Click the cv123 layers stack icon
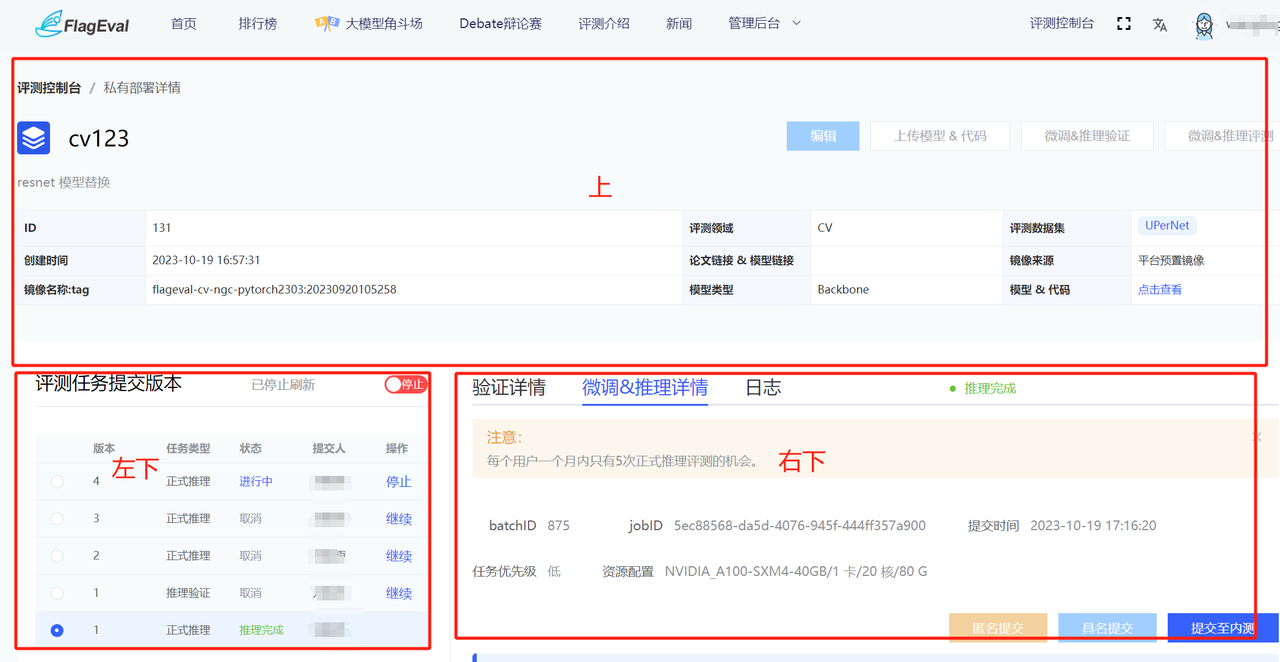The width and height of the screenshot is (1280, 662). (x=34, y=138)
